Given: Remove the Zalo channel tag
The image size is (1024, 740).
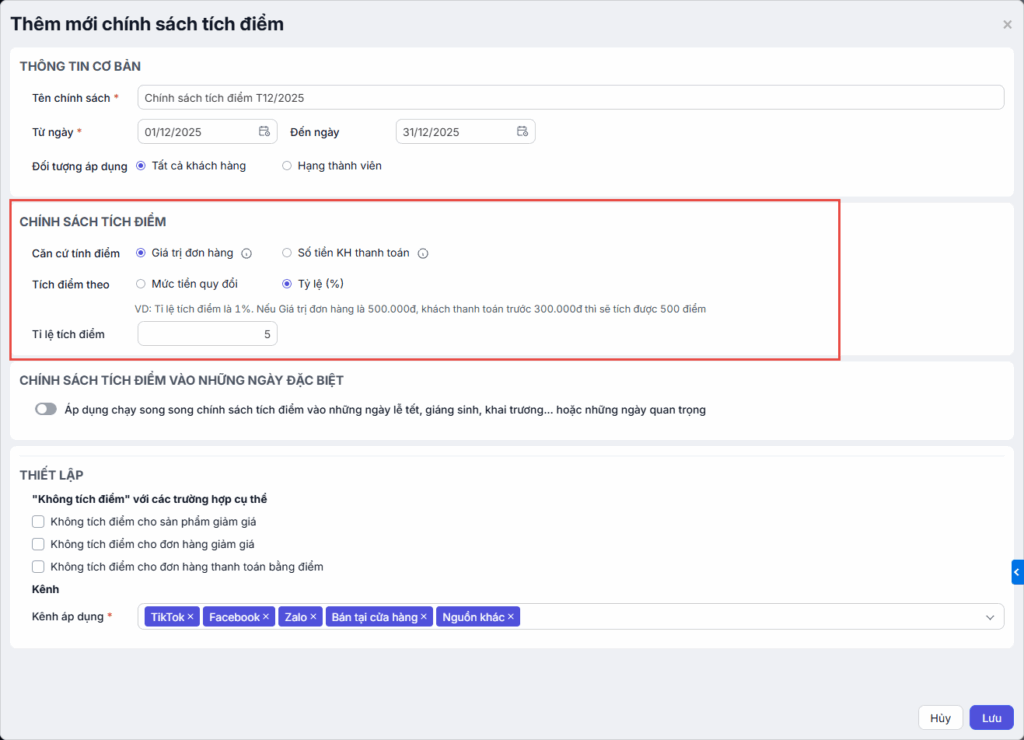Looking at the screenshot, I should [x=313, y=617].
